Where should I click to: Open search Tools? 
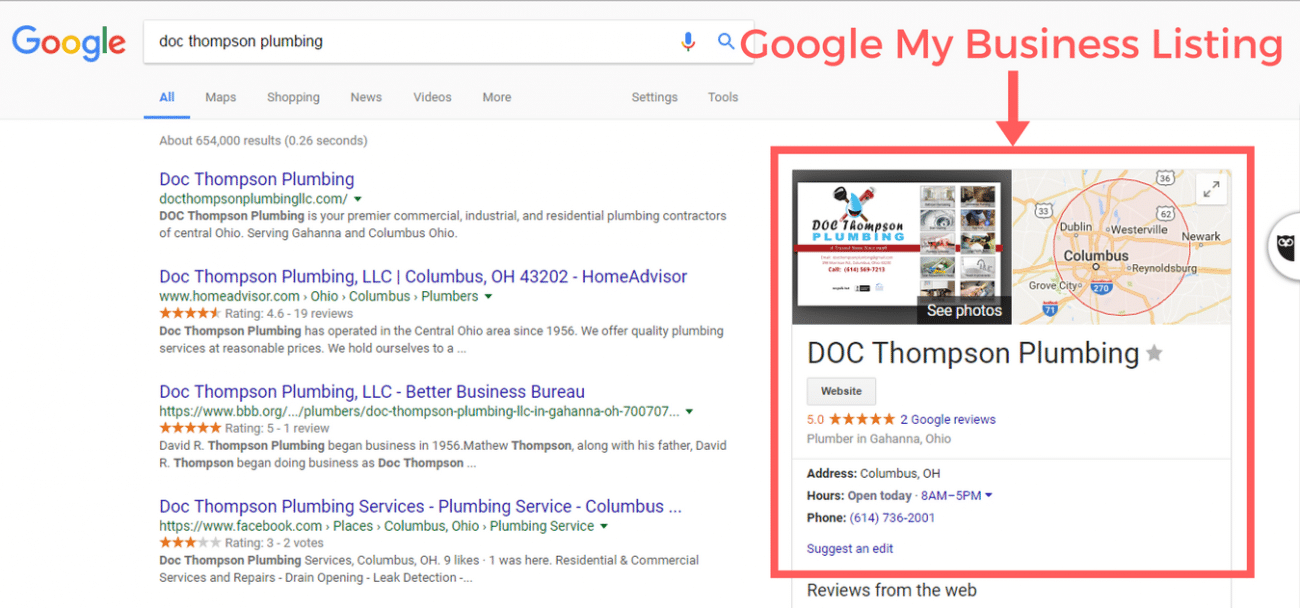(x=723, y=97)
